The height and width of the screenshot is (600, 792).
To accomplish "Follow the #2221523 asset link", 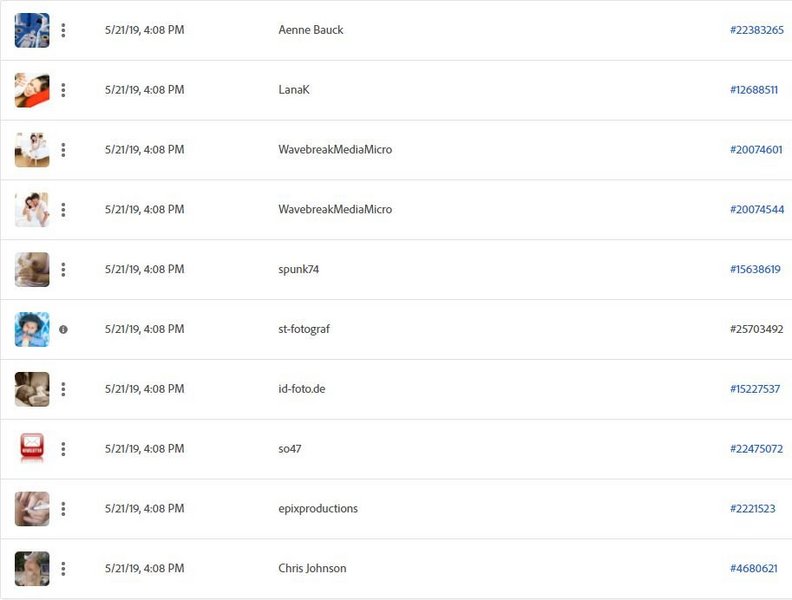I will point(752,509).
